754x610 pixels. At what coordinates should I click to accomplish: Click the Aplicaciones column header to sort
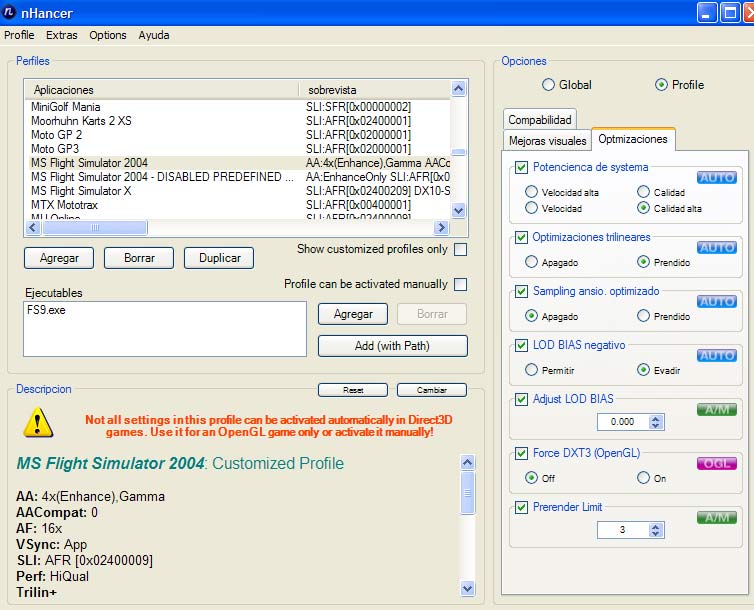(x=160, y=90)
